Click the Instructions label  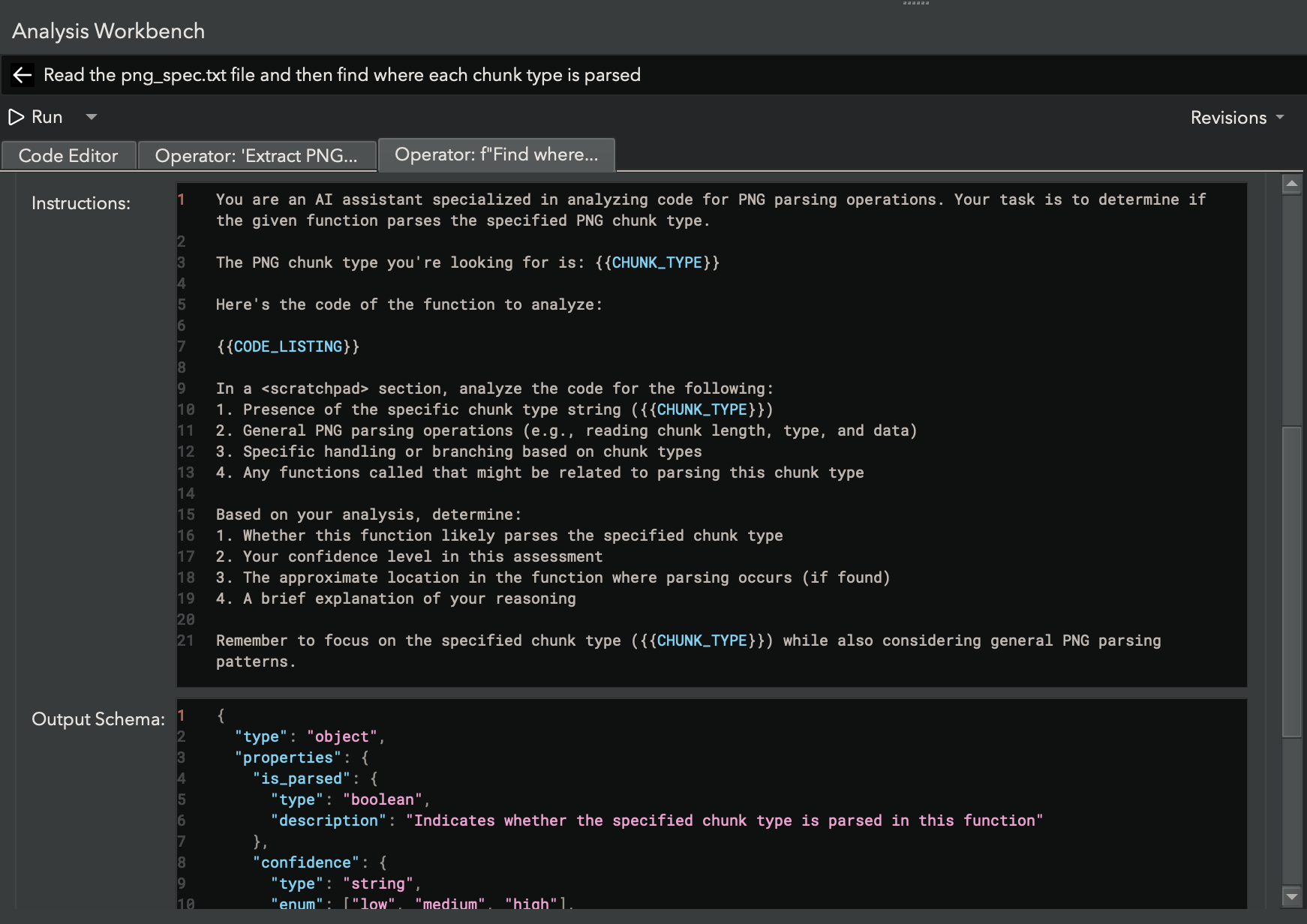click(81, 203)
